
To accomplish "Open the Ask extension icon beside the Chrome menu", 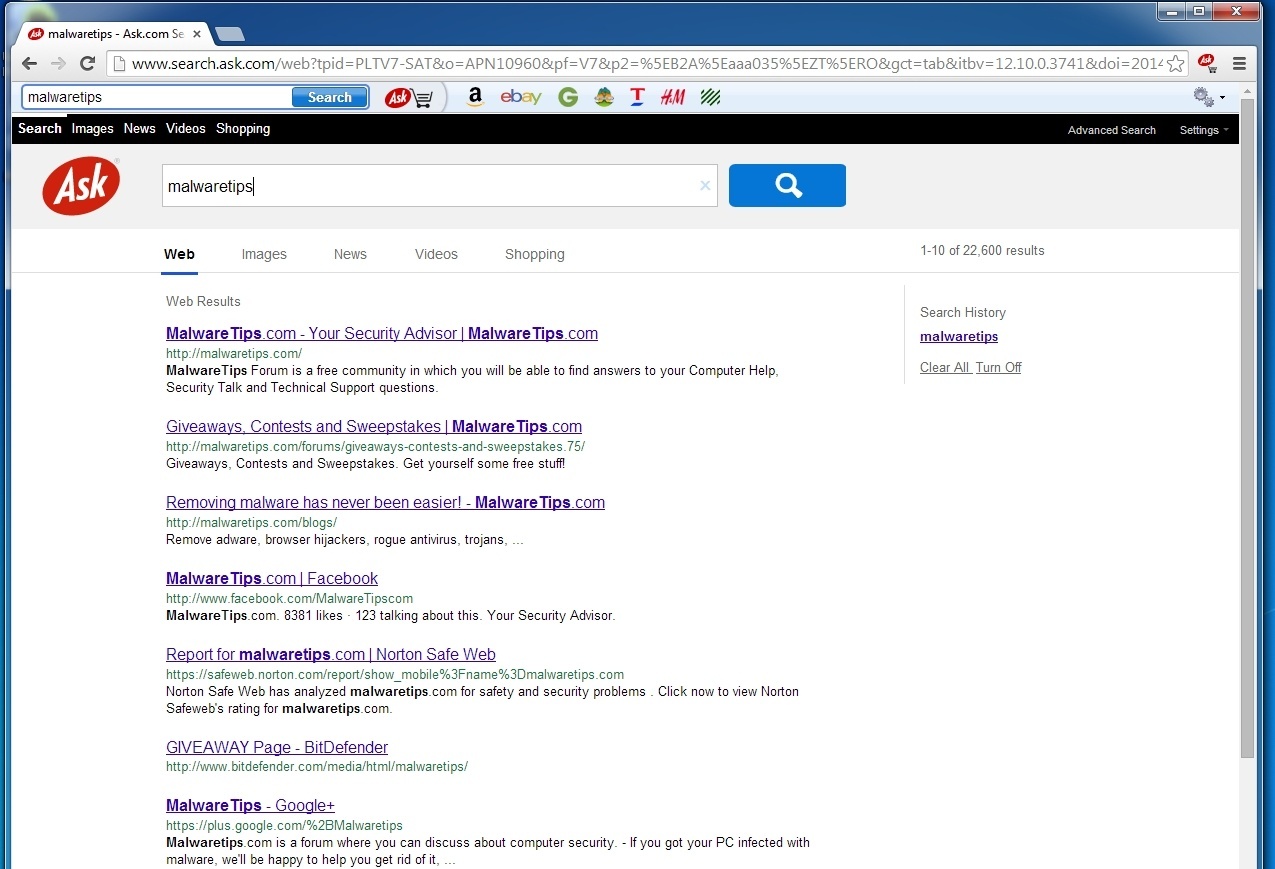I will tap(1208, 63).
